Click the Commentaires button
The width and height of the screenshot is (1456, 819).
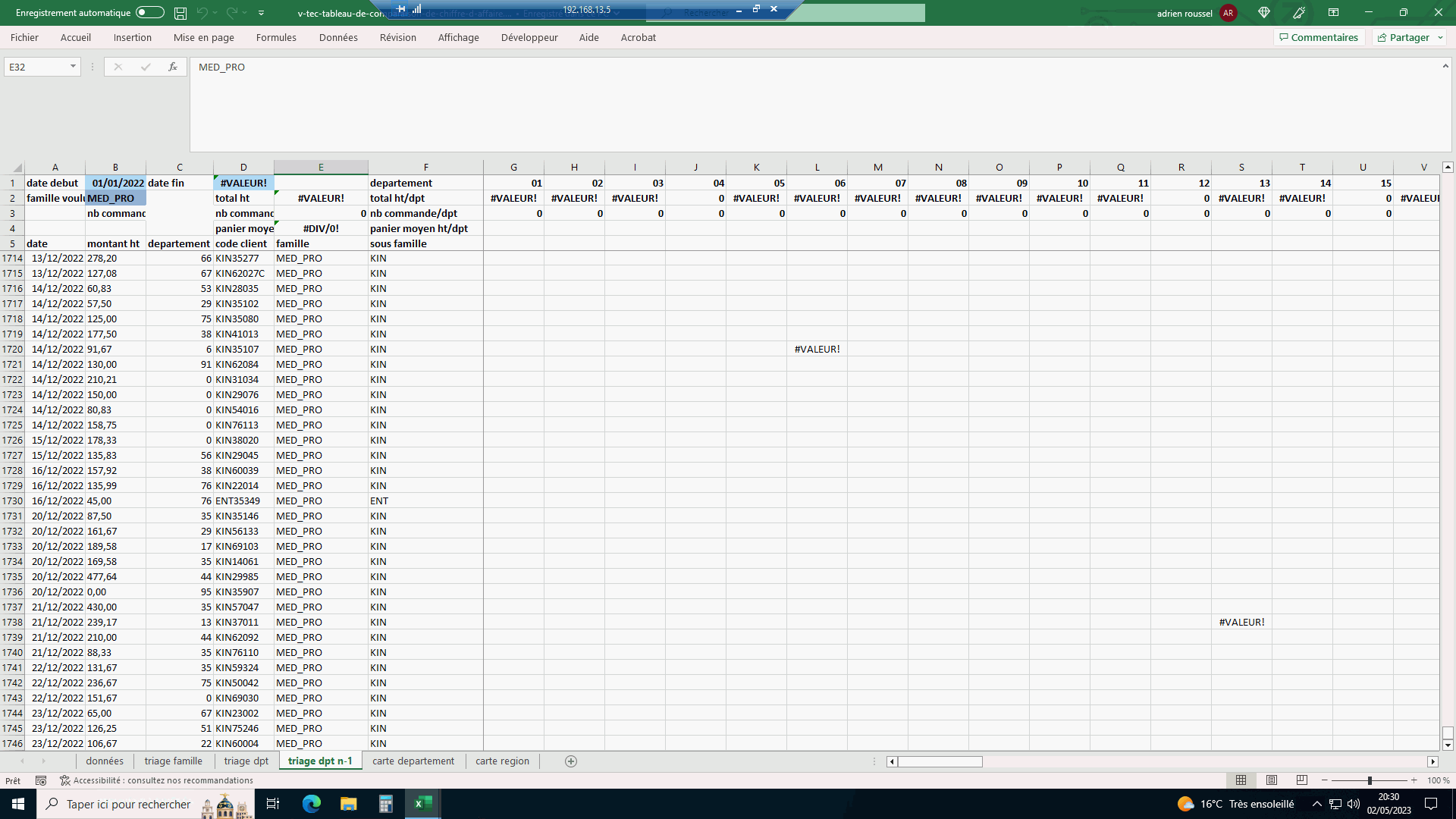coord(1319,37)
